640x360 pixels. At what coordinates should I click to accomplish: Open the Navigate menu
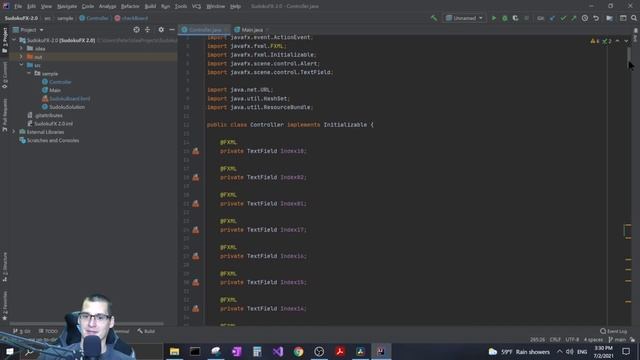pyautogui.click(x=67, y=6)
